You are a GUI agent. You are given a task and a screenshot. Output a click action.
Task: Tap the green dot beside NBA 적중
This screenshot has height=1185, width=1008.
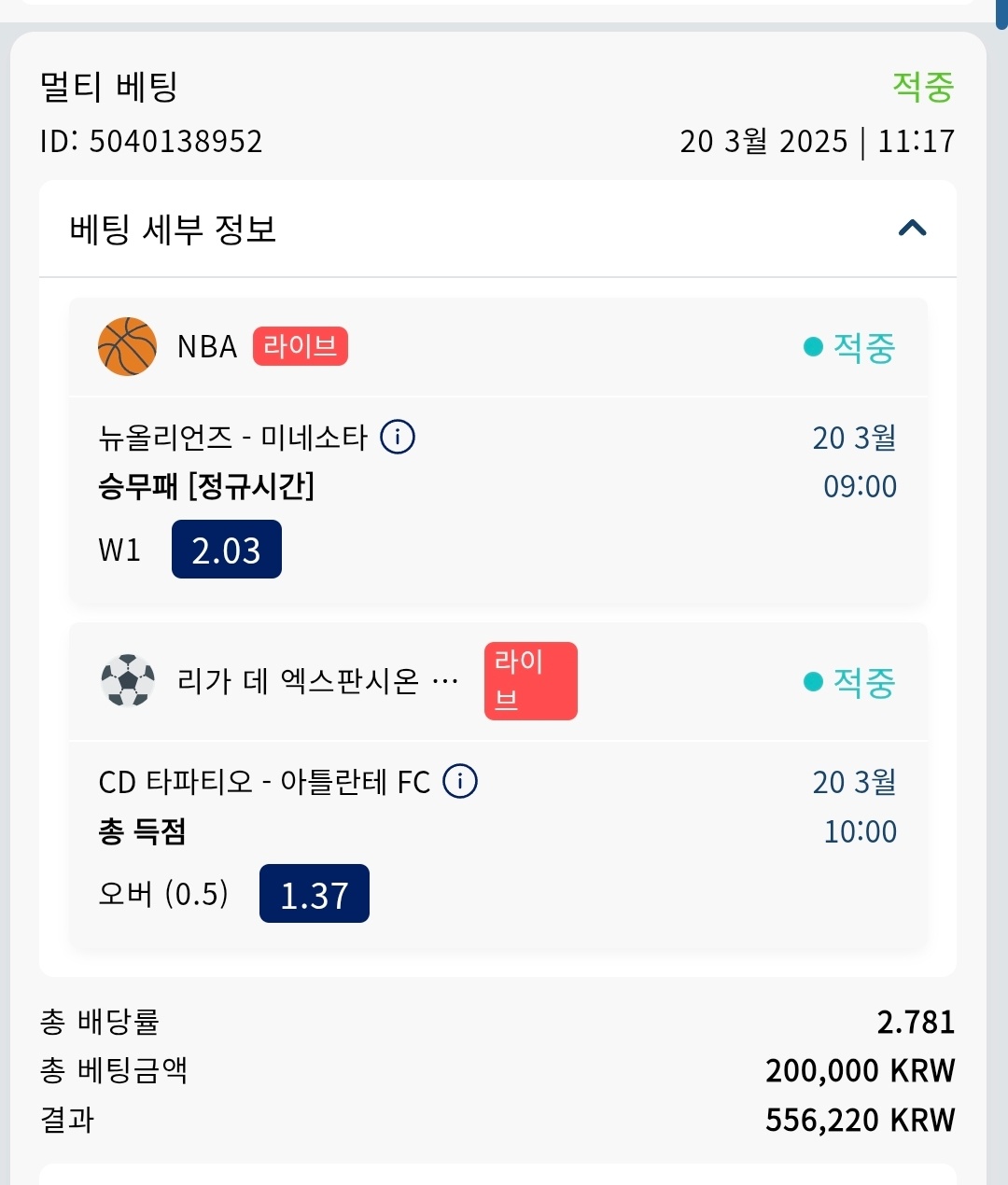[x=813, y=347]
